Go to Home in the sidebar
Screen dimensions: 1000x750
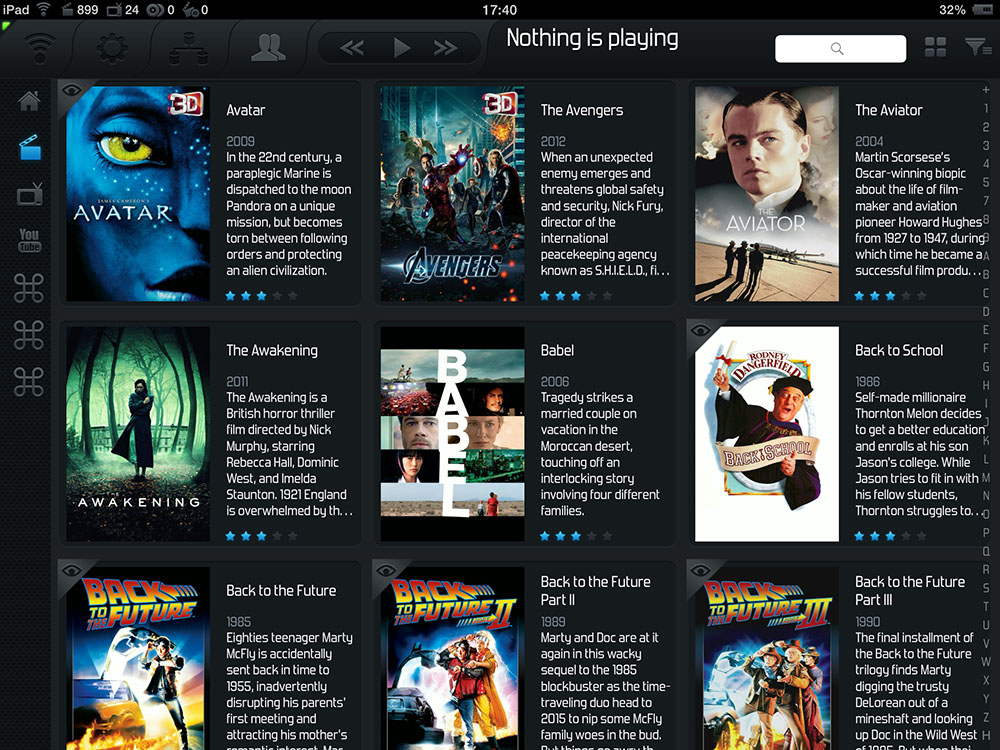pyautogui.click(x=29, y=100)
